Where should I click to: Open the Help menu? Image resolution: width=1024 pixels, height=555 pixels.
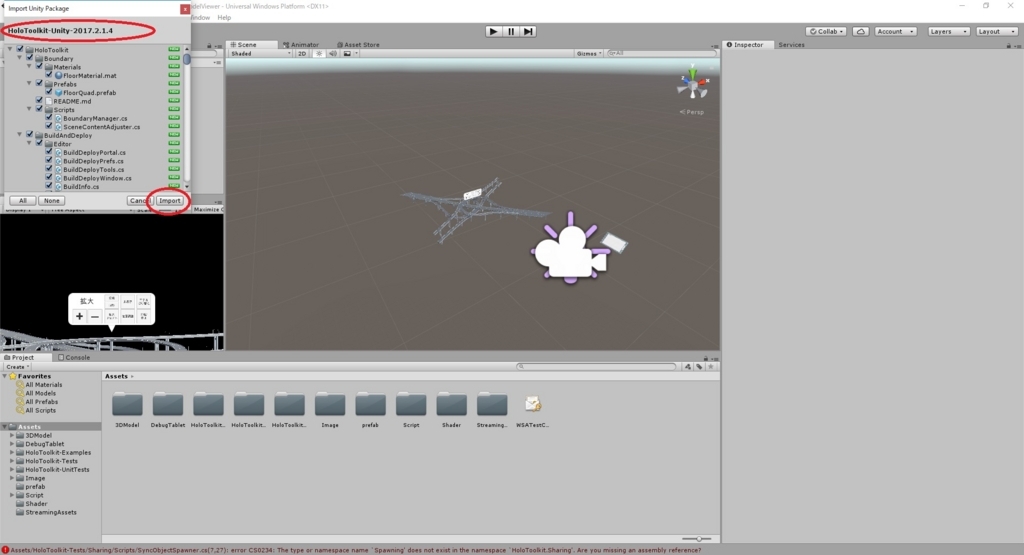tap(224, 18)
